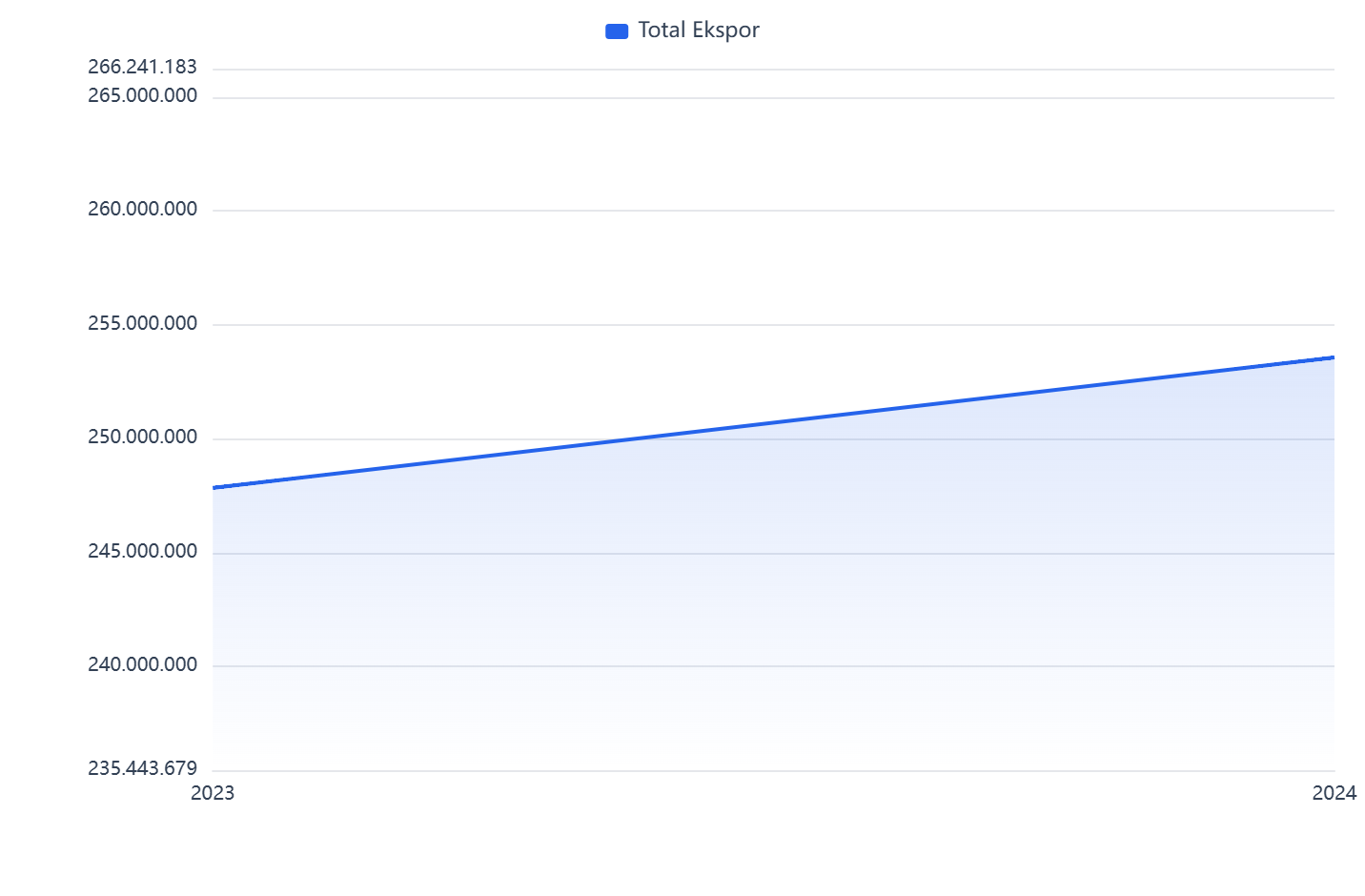Viewport: 1365px width, 896px height.
Task: Click the 260.000.000 y-axis label
Action: (142, 209)
